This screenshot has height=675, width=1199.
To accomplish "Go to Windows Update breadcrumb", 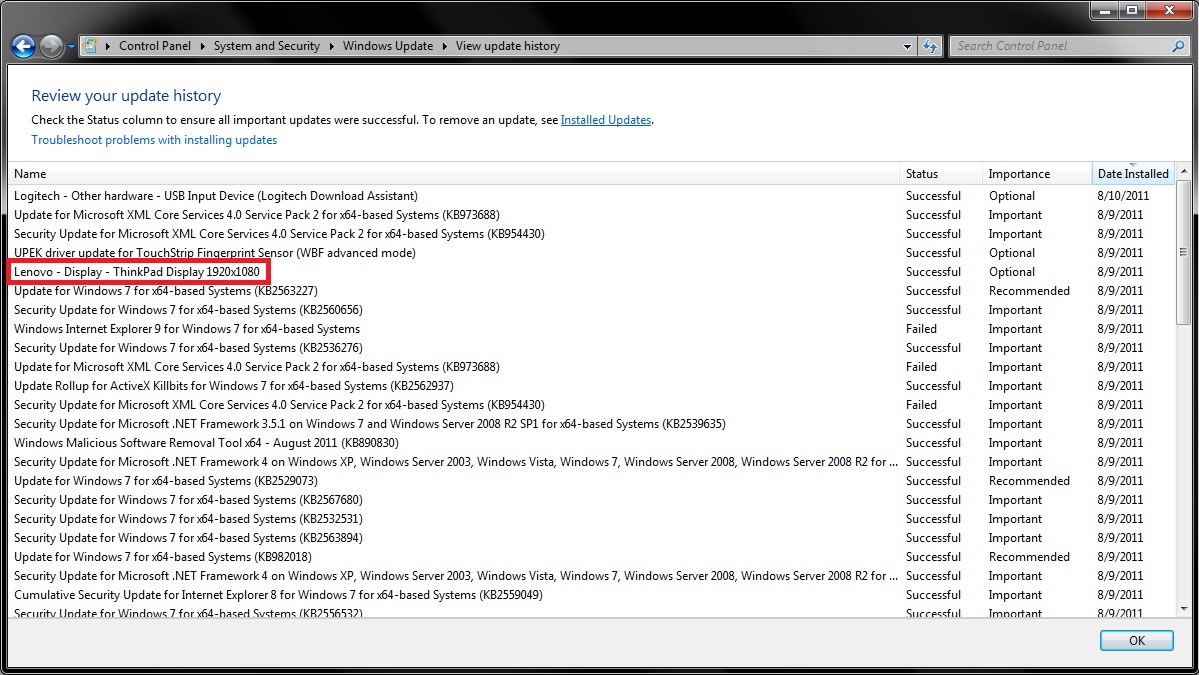I will [x=388, y=46].
